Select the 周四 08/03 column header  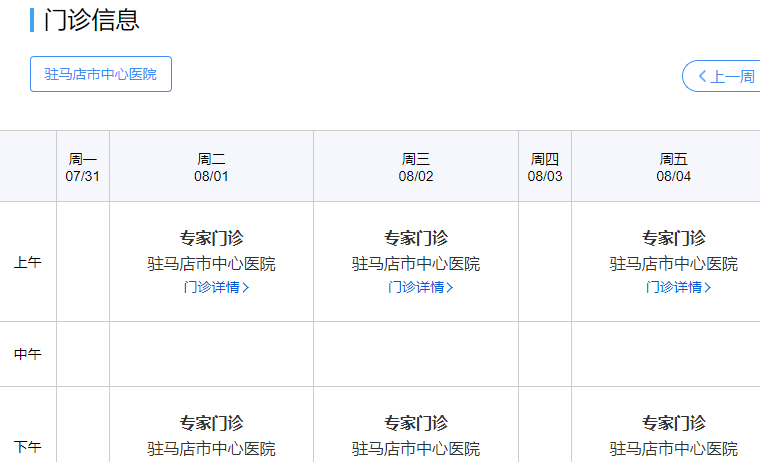pyautogui.click(x=545, y=167)
